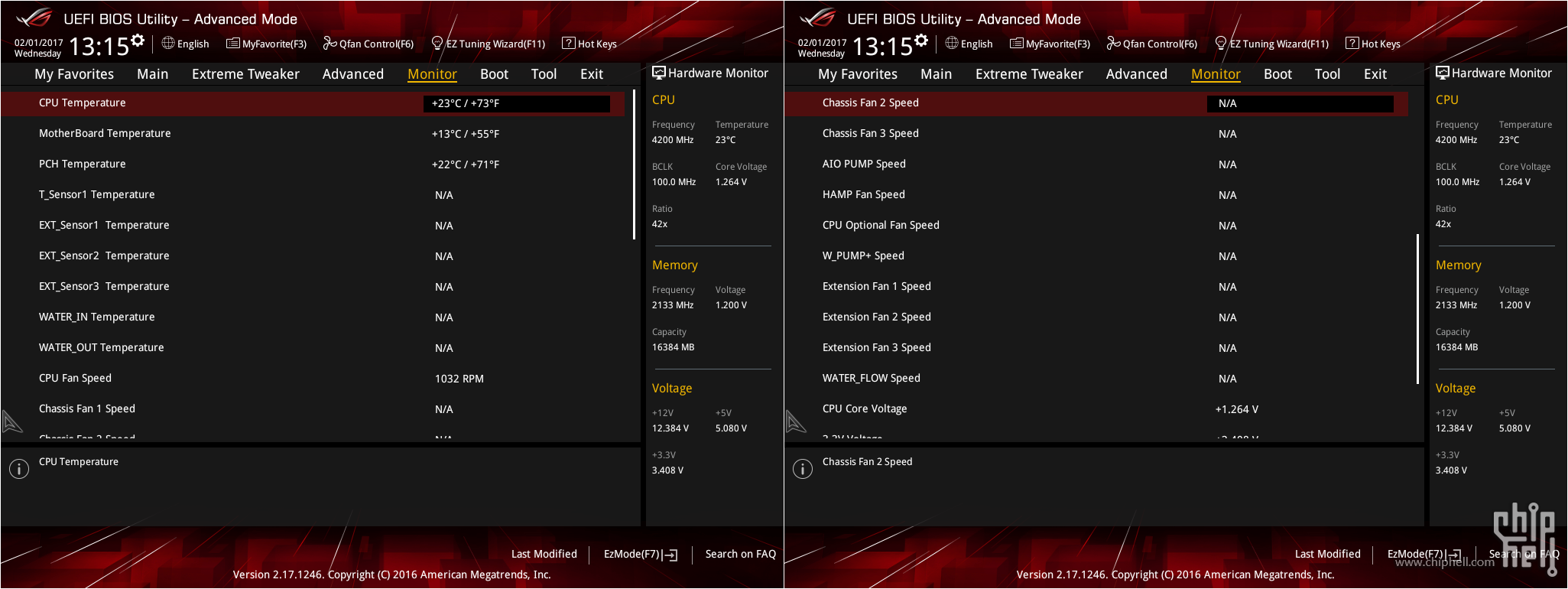This screenshot has height=589, width=1568.
Task: Select EXT_Sensor1 Temperature row
Action: [313, 226]
